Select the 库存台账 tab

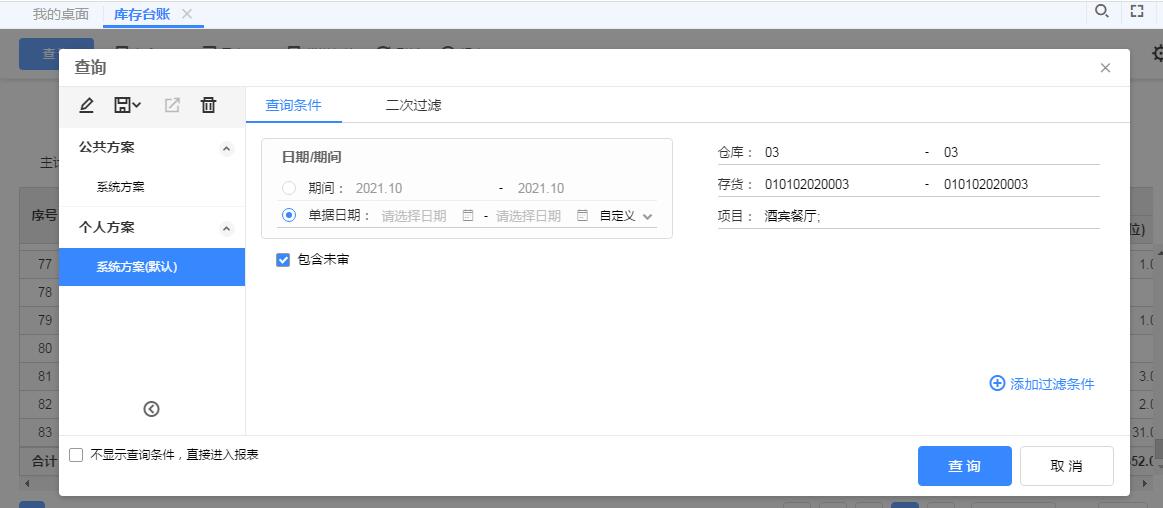(142, 14)
